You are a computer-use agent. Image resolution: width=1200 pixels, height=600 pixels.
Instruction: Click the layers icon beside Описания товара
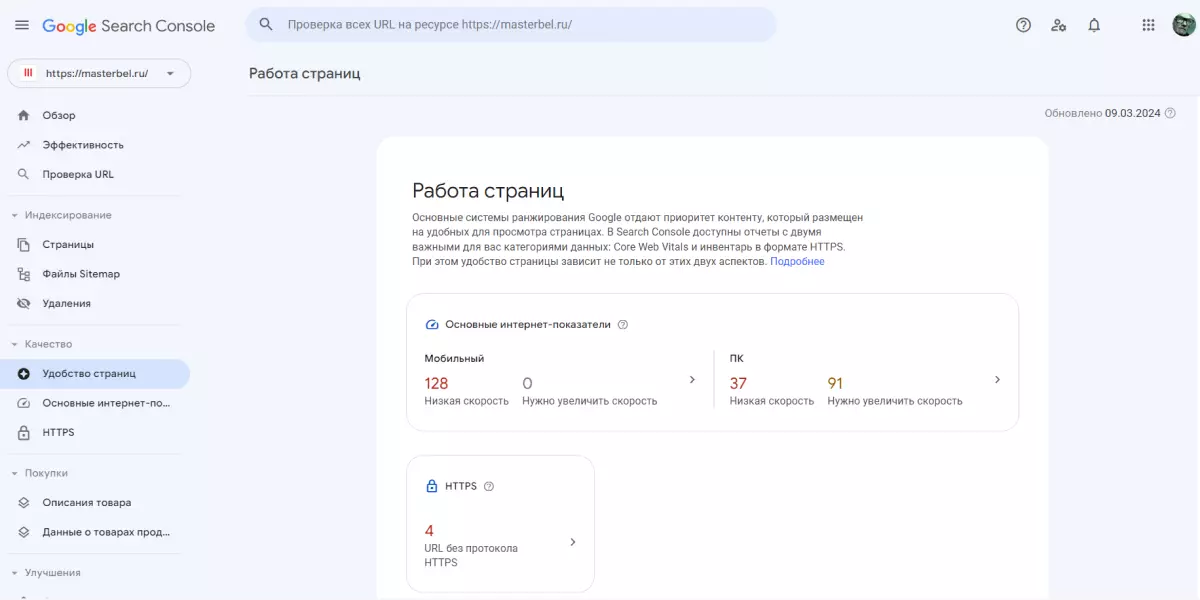point(24,503)
